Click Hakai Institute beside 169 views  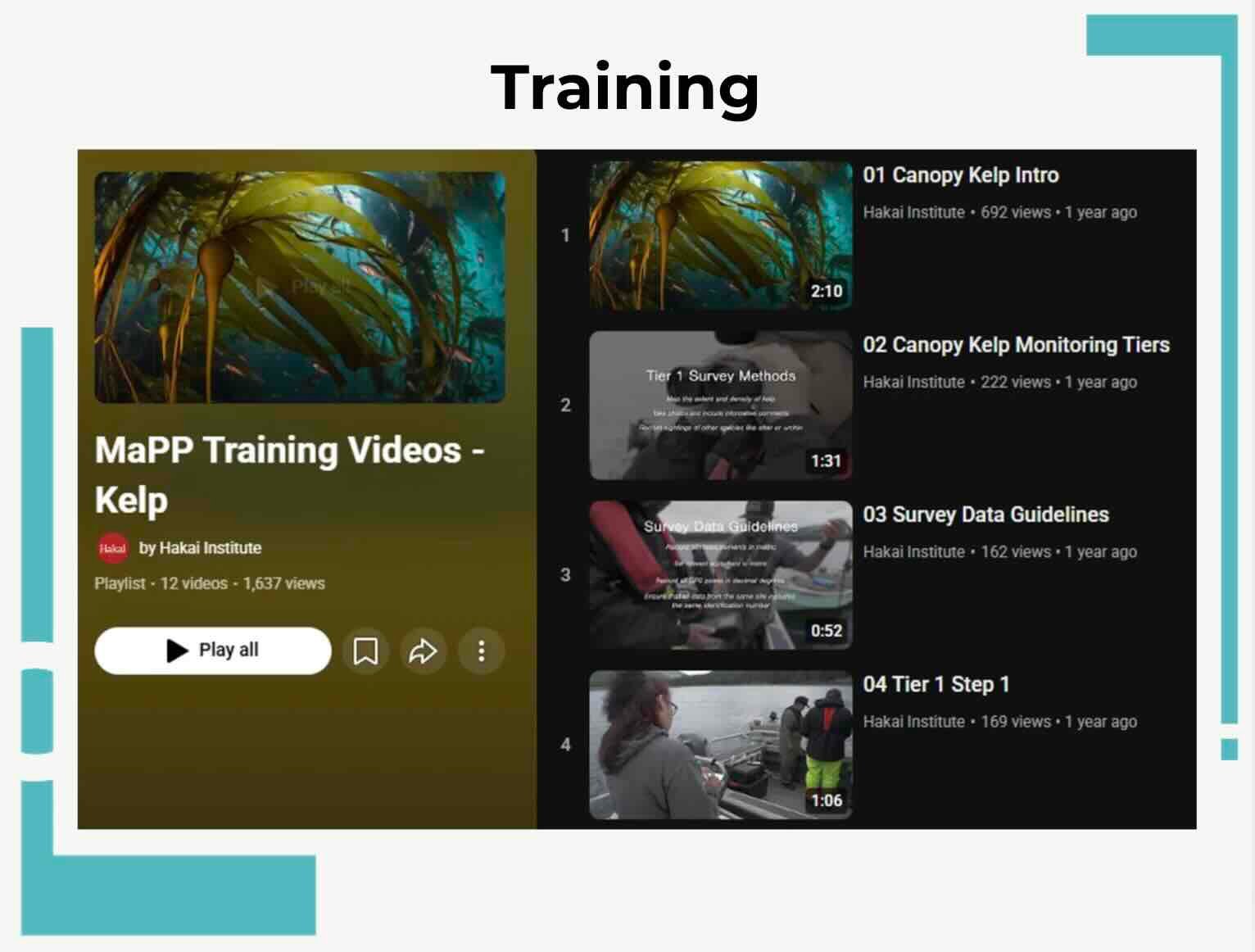(x=914, y=722)
